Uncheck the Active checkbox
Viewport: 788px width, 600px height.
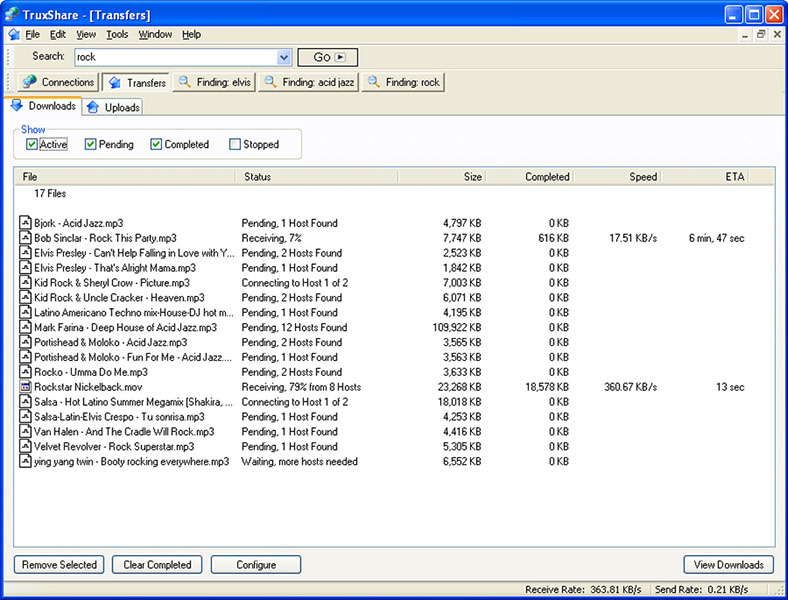[32, 144]
